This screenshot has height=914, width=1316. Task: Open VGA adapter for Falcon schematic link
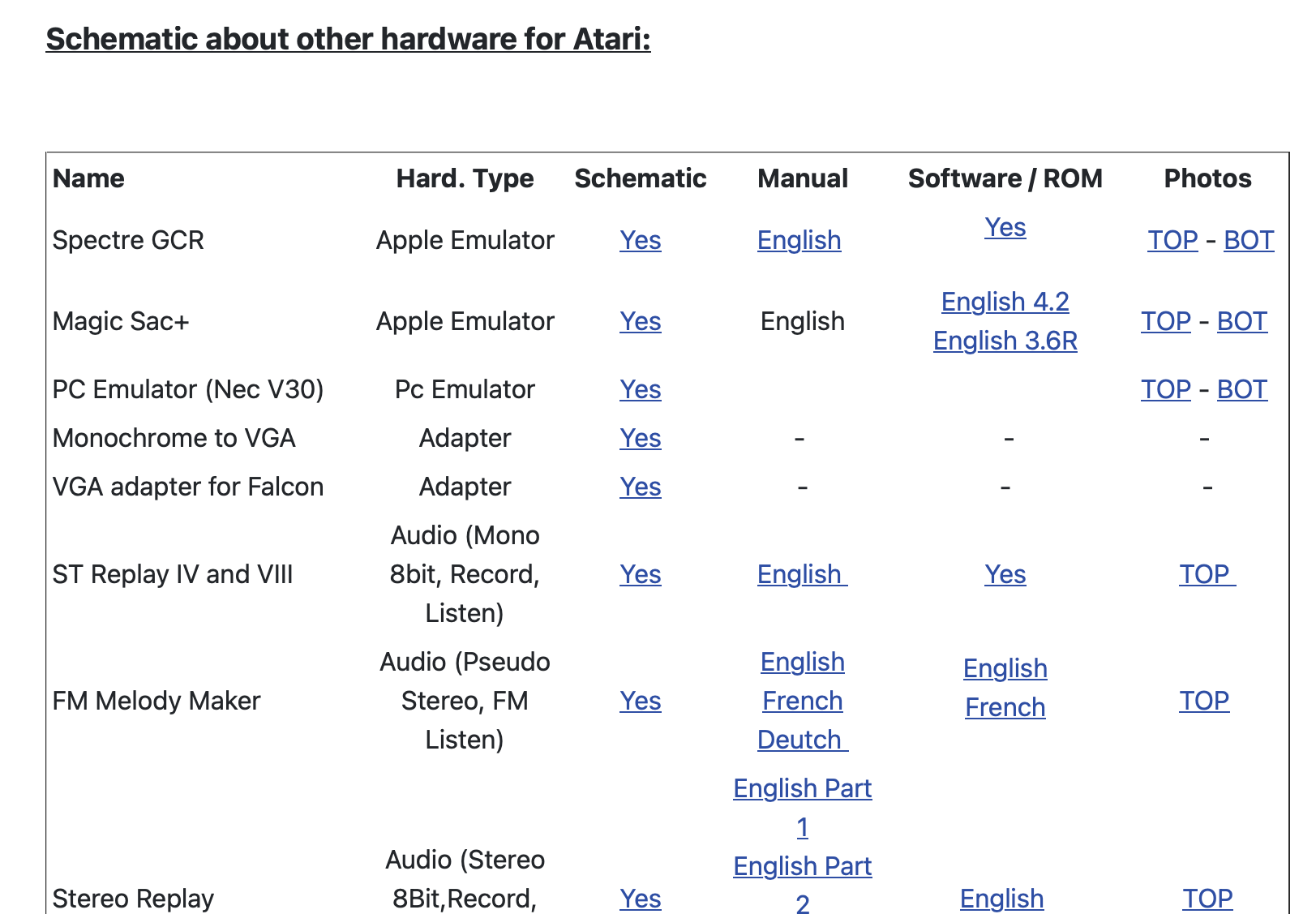640,487
